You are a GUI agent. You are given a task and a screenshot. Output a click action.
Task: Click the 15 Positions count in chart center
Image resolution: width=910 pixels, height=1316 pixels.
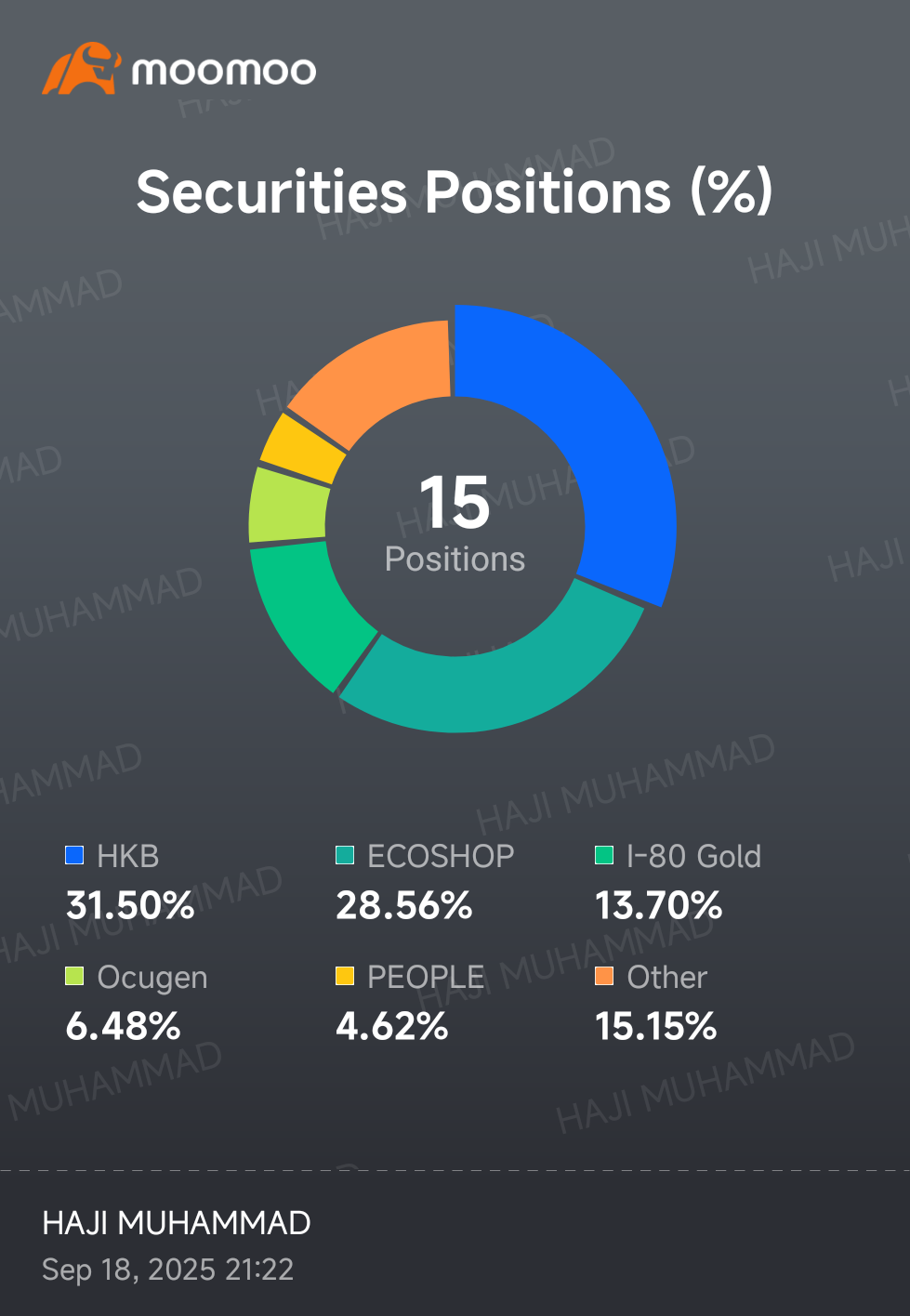tap(455, 522)
